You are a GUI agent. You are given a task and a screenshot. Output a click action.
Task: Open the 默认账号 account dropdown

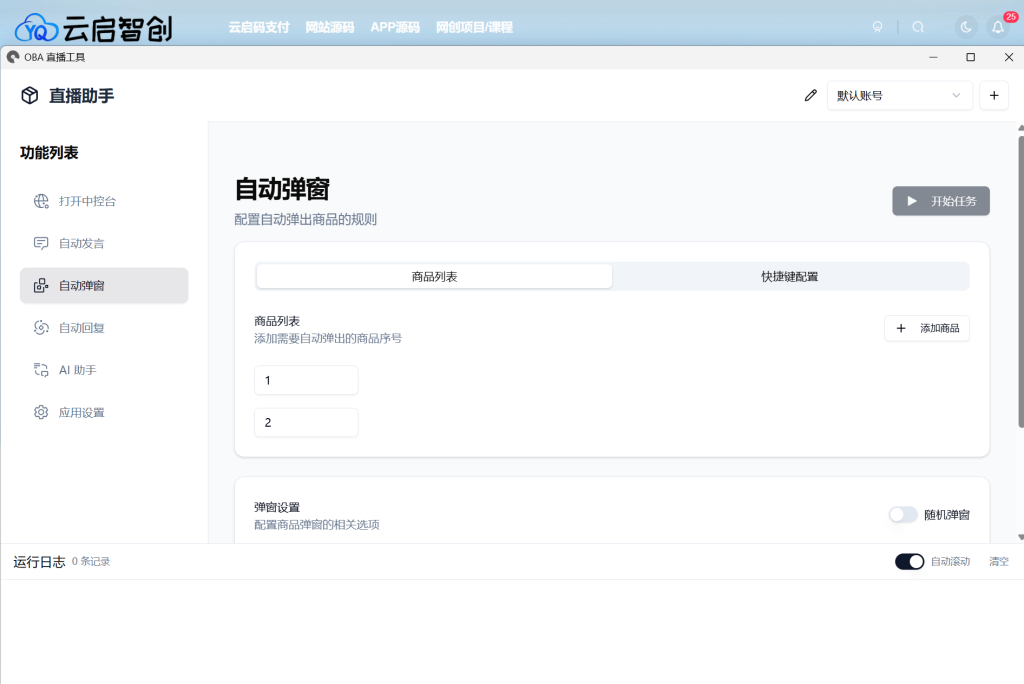pos(898,94)
